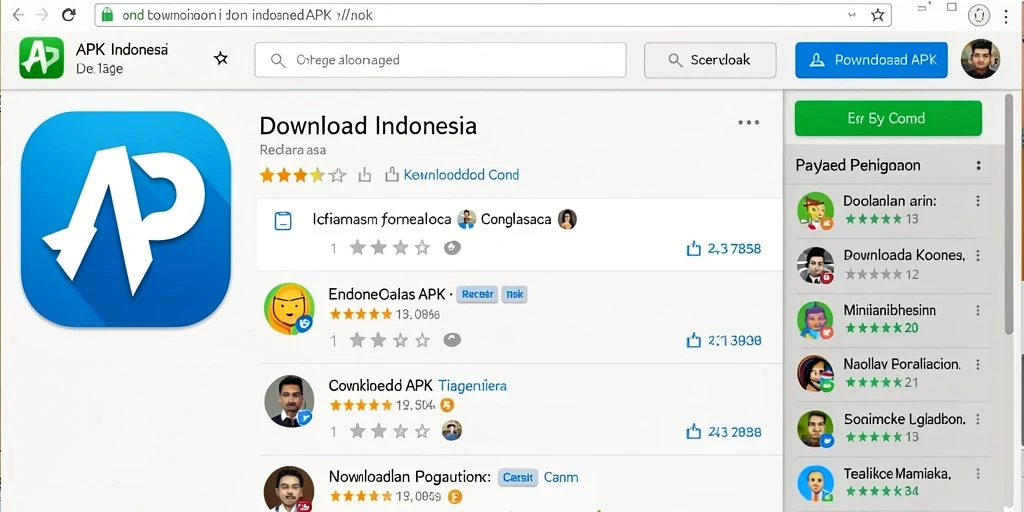The height and width of the screenshot is (512, 1024).
Task: Click the browser forward arrow
Action: (42, 14)
